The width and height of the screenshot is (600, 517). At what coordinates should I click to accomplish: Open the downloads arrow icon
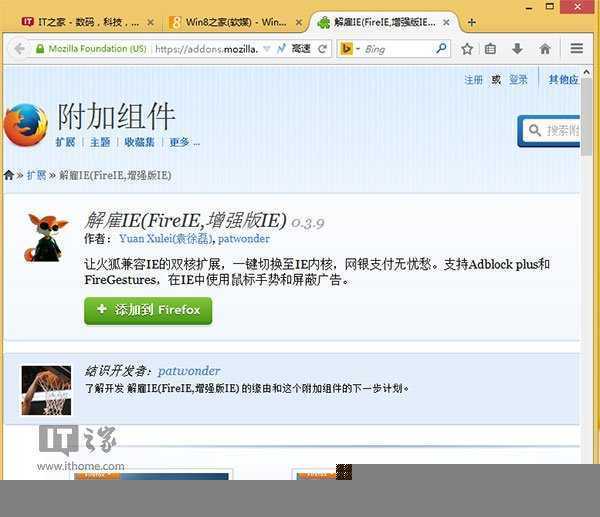[x=517, y=49]
